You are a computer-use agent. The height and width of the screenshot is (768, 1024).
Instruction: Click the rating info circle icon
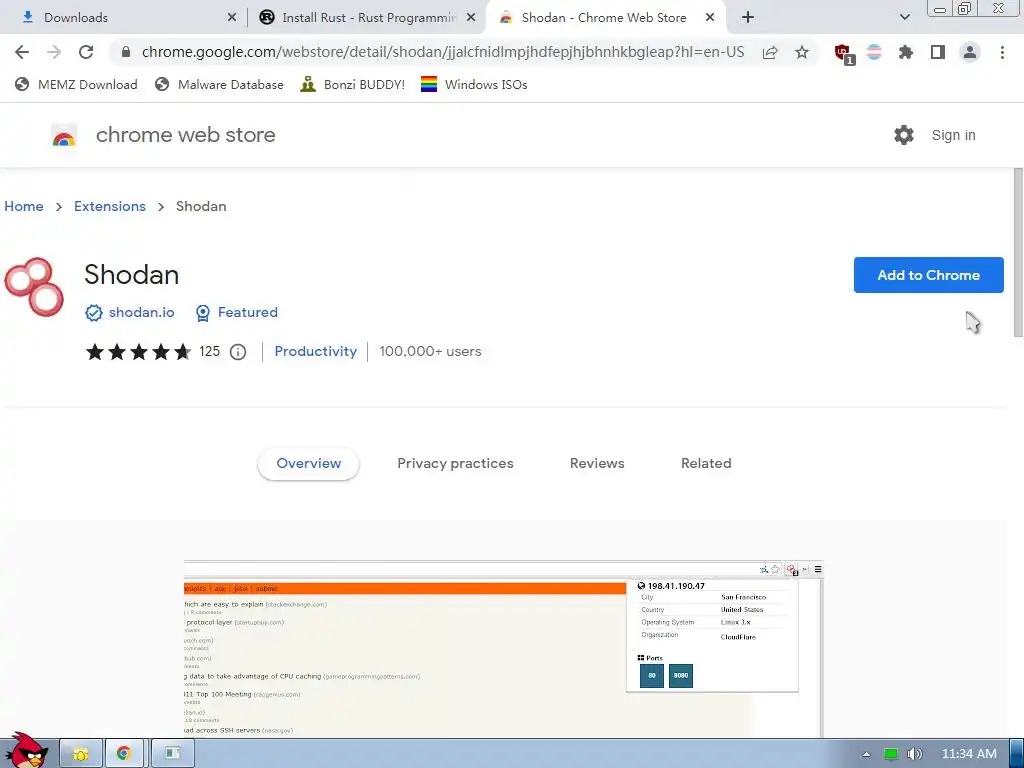(x=238, y=352)
